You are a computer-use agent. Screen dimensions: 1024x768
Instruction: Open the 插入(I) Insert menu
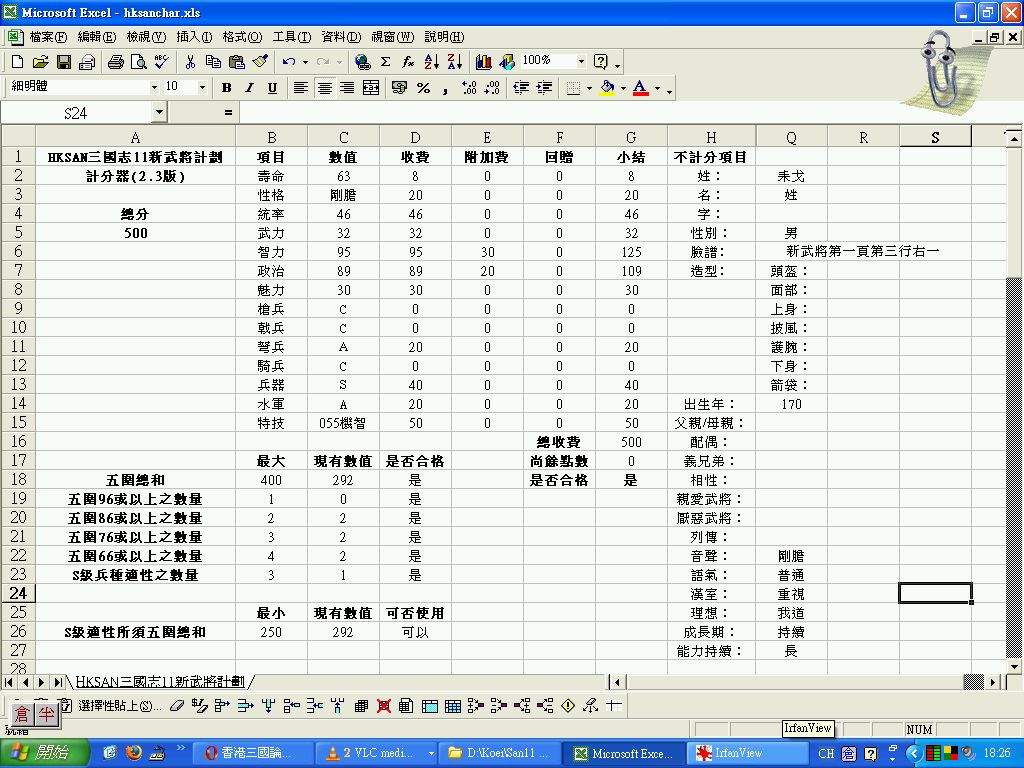[194, 37]
